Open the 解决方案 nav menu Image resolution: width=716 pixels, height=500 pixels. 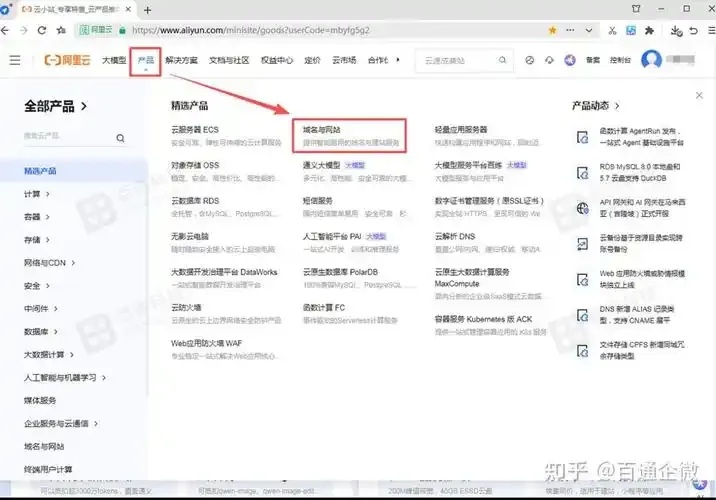(181, 60)
